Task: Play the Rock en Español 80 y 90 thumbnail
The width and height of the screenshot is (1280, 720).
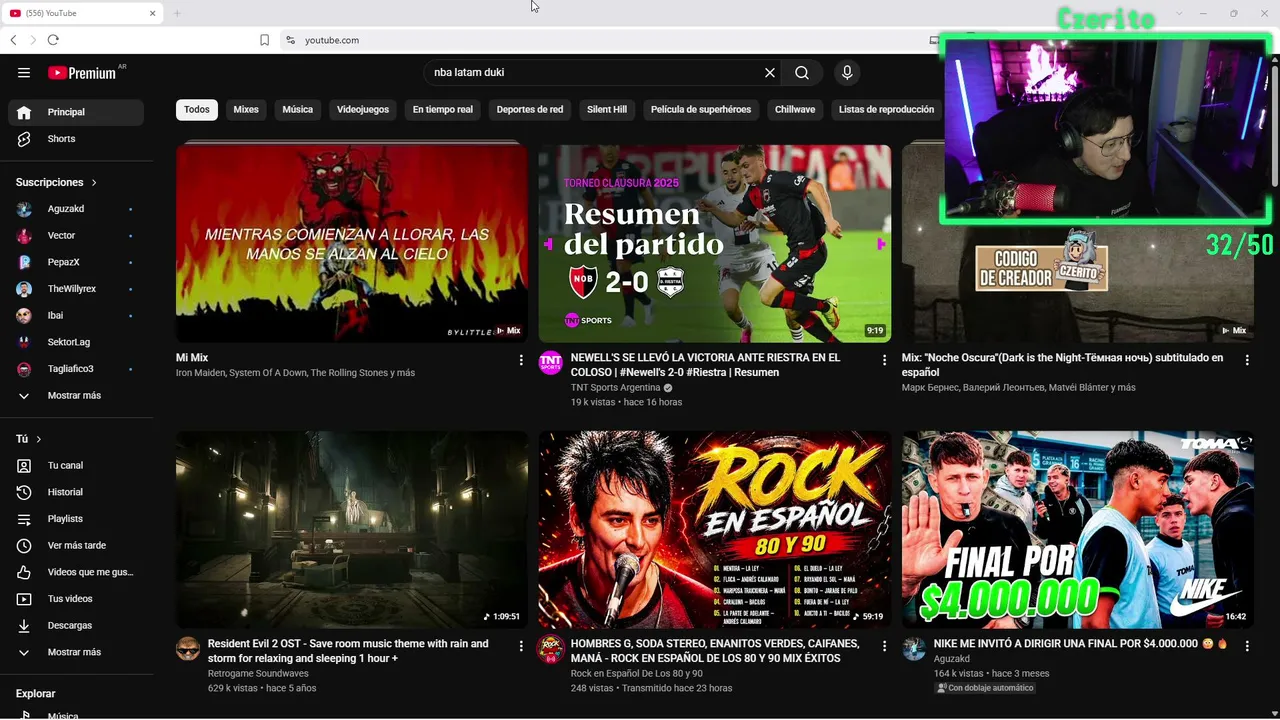Action: [715, 530]
